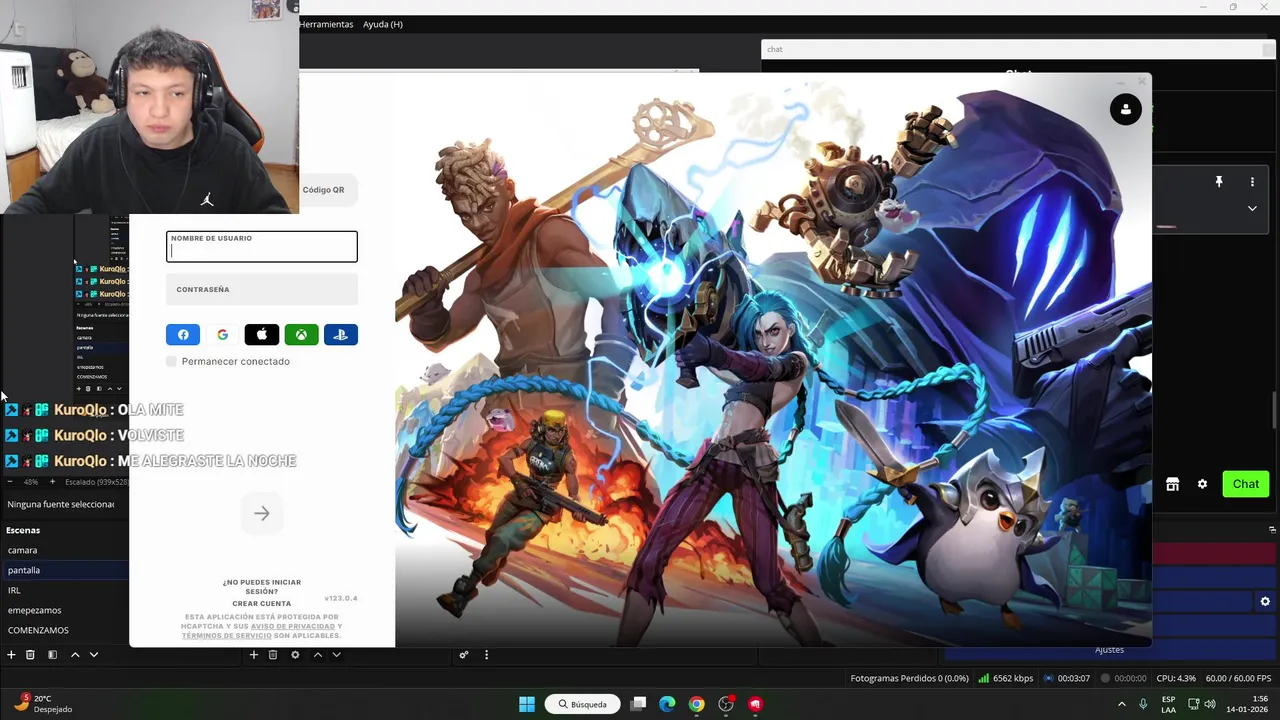
Task: Open source properties gear icon
Action: 295,655
